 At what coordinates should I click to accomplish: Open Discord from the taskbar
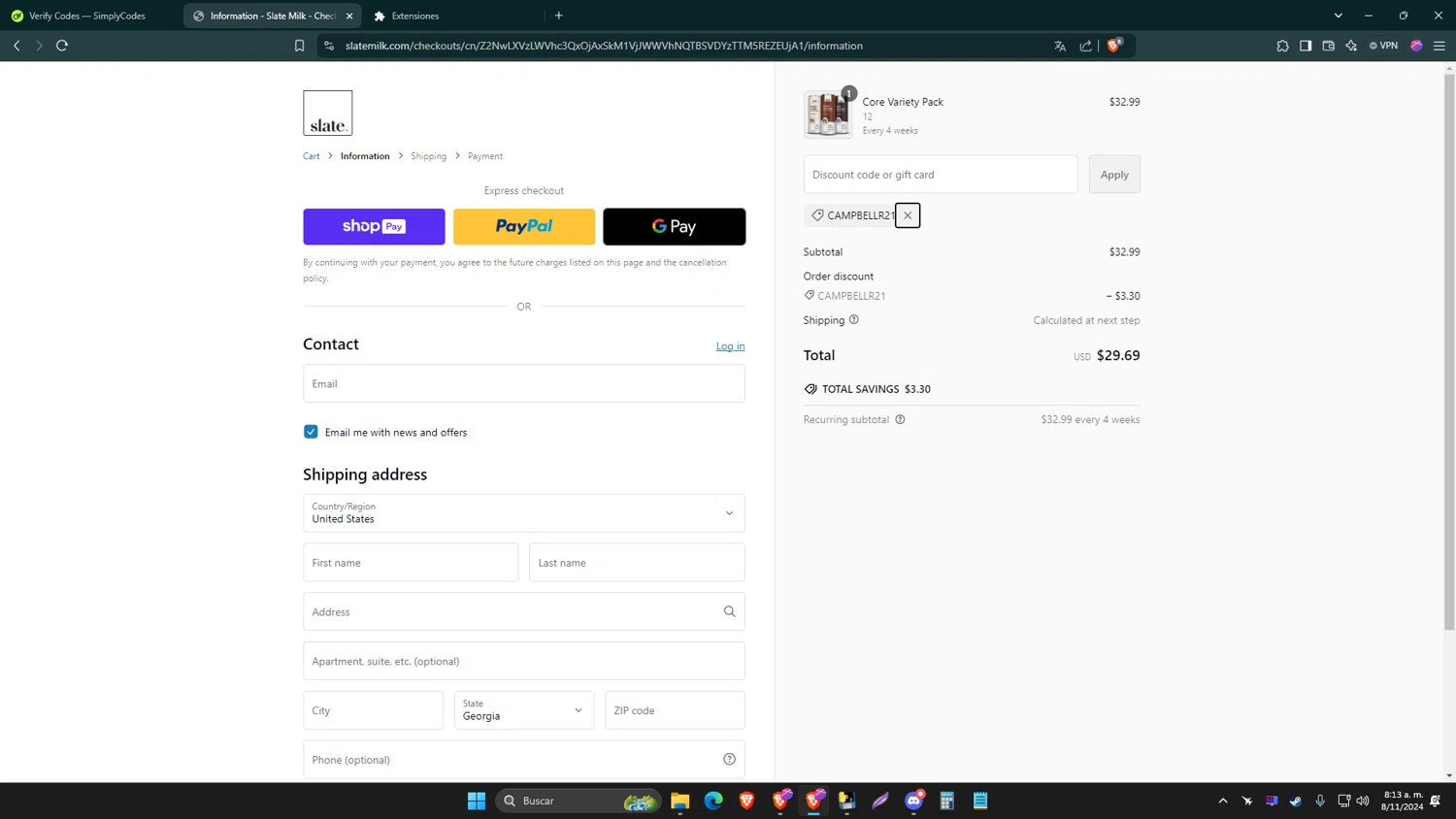(x=913, y=801)
